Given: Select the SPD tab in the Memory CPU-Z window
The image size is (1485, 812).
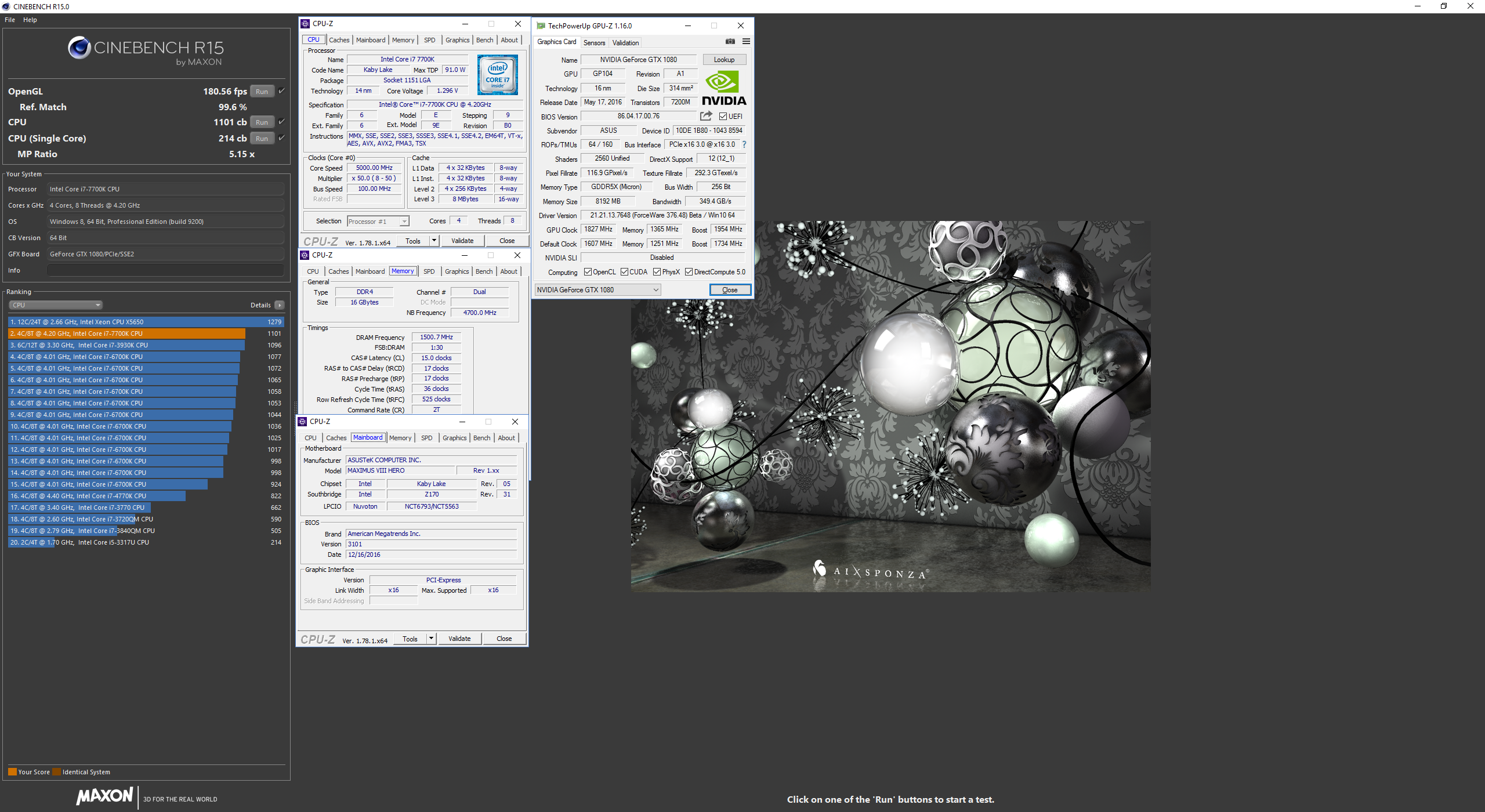Looking at the screenshot, I should (429, 271).
